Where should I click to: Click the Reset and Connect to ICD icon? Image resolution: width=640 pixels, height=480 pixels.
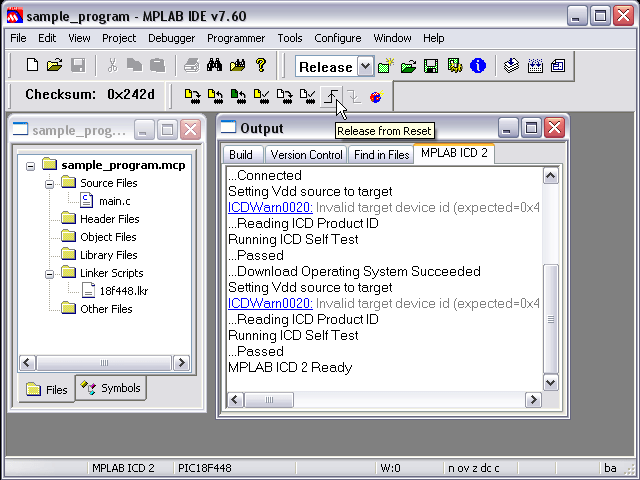coord(376,96)
